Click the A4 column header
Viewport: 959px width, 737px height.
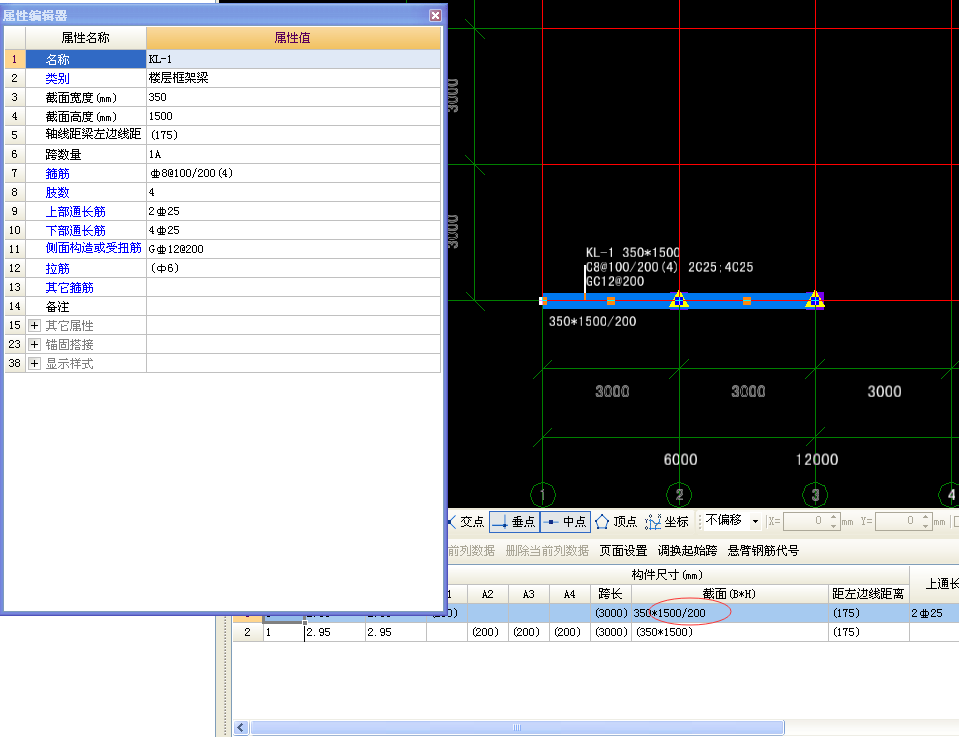pyautogui.click(x=569, y=594)
